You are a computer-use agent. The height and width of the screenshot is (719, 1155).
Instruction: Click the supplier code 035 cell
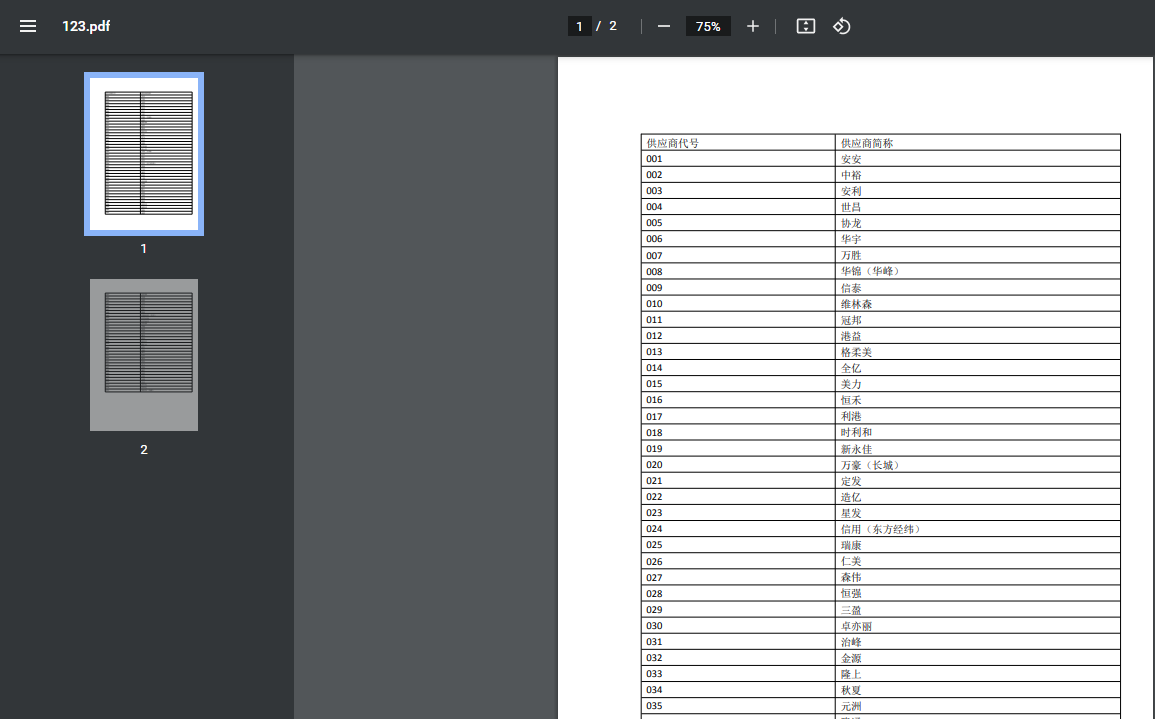[x=737, y=706]
